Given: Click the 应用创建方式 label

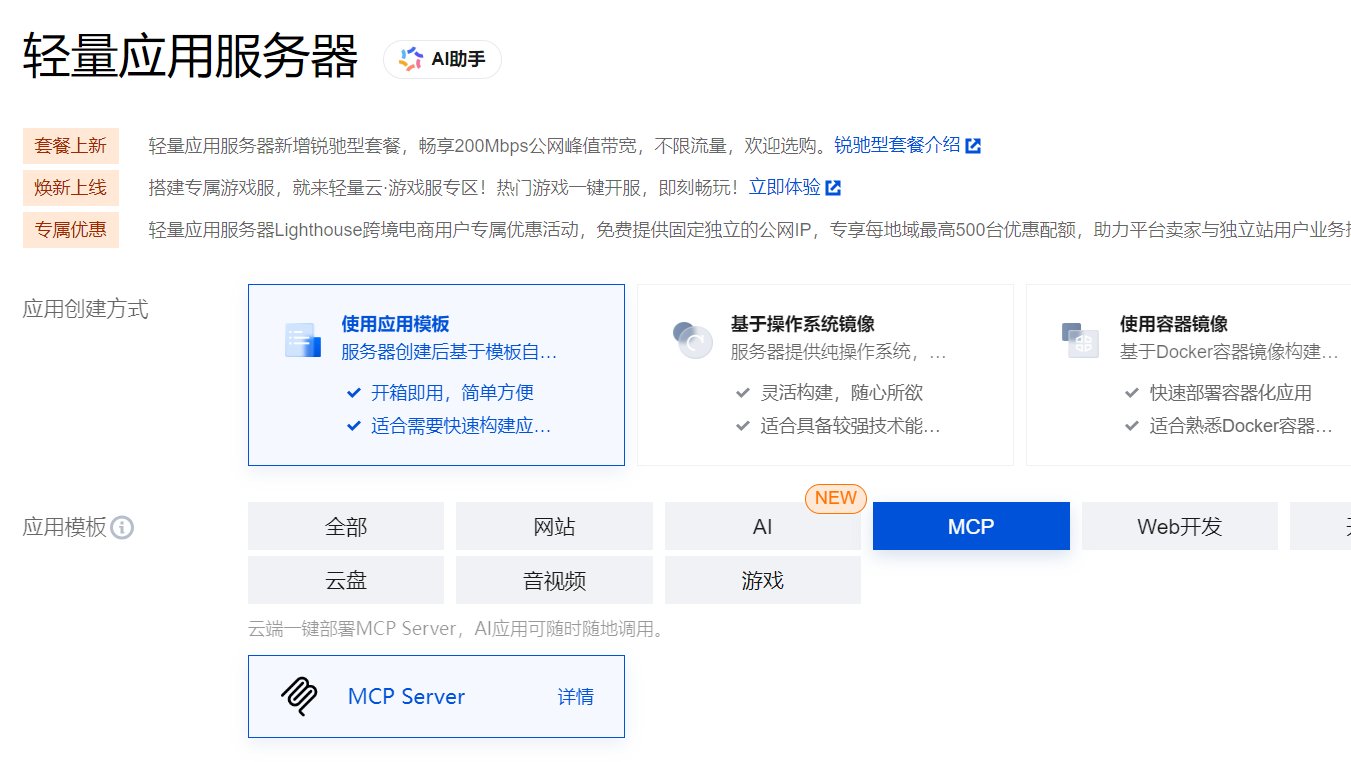Looking at the screenshot, I should pos(85,309).
